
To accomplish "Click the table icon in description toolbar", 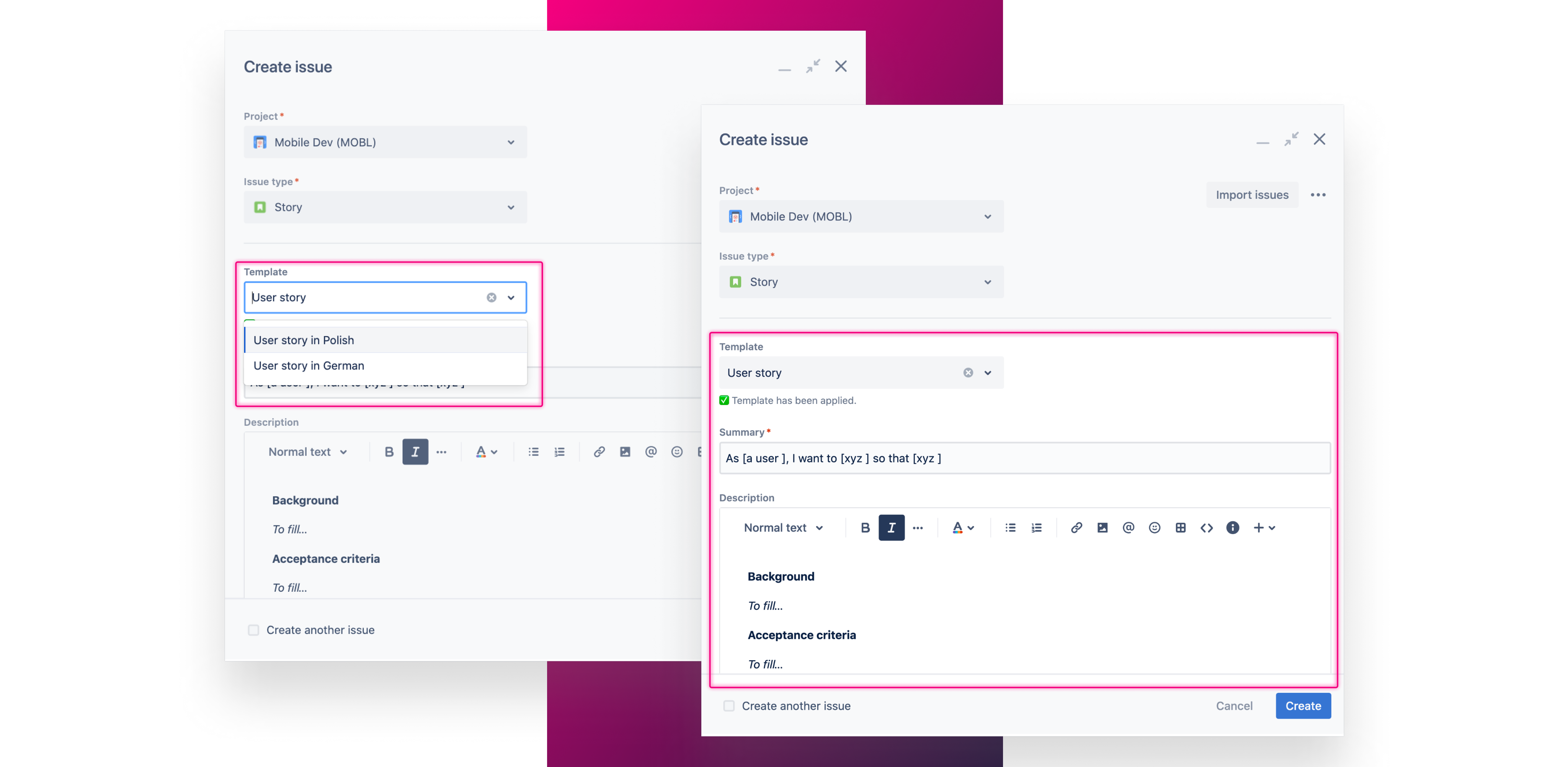I will click(1180, 528).
